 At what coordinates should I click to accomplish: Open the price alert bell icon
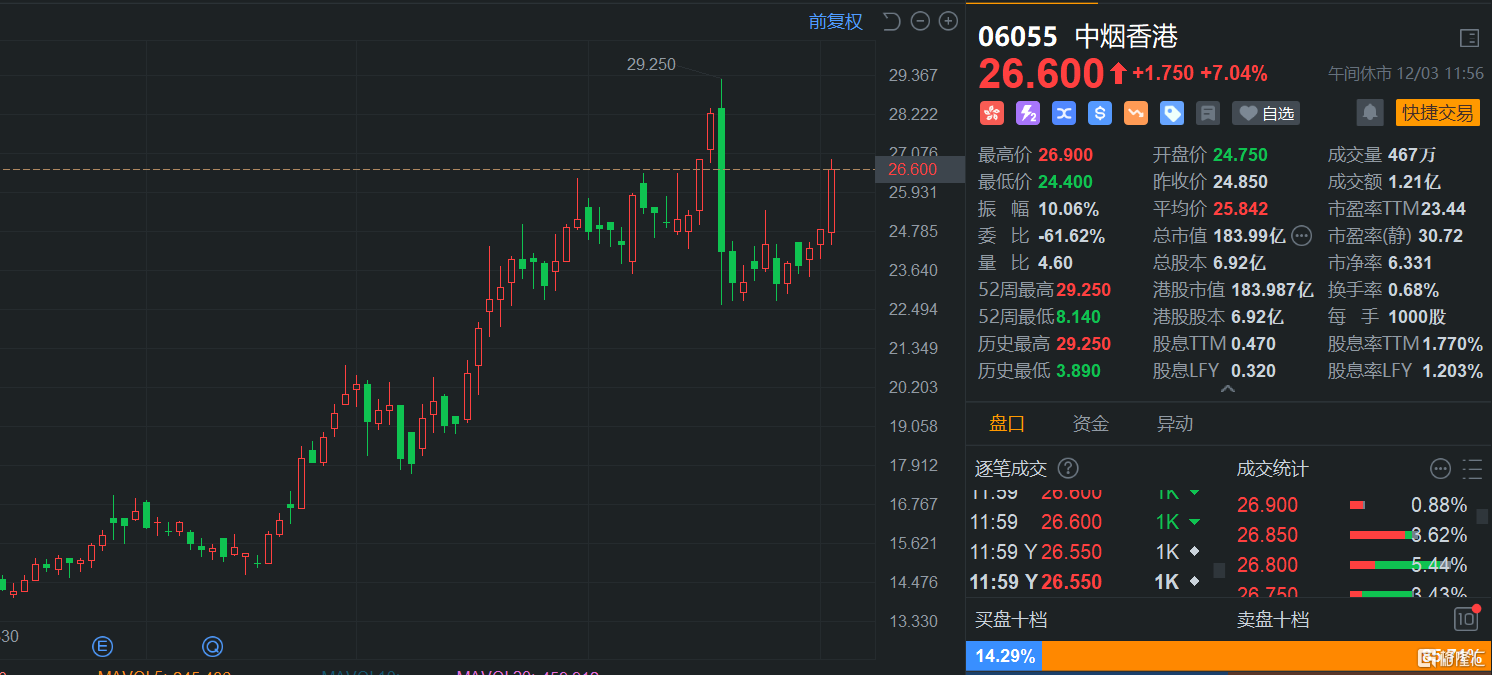pyautogui.click(x=1370, y=113)
